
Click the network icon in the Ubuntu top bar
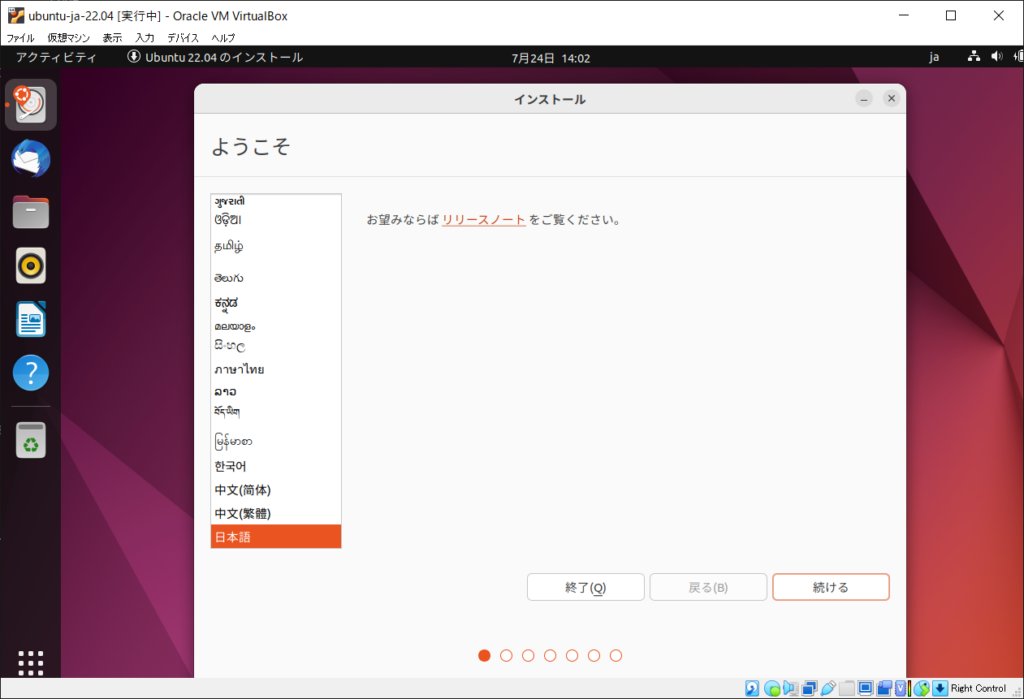tap(974, 57)
